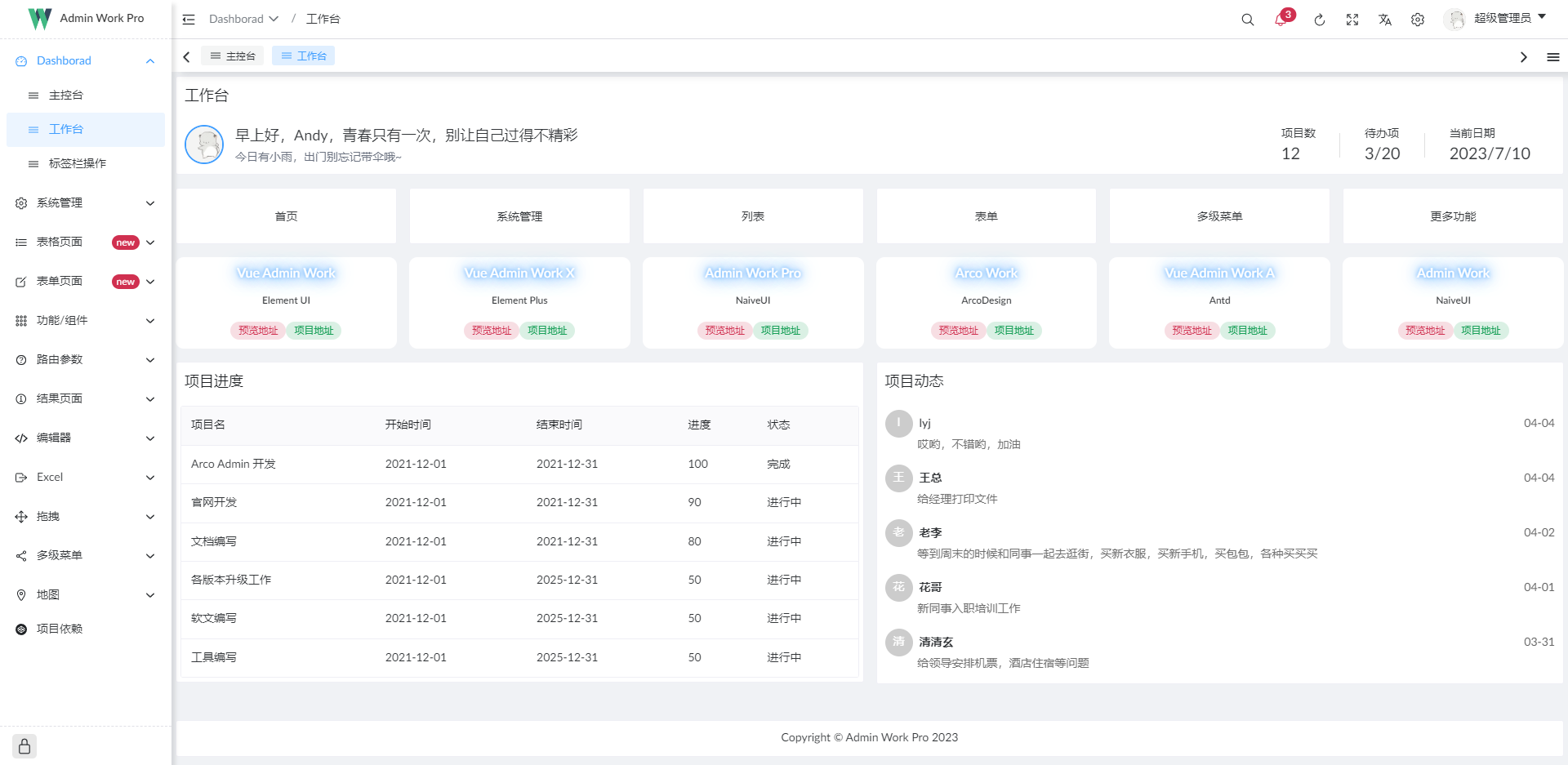Enter fullscreen via the expand icon

1352,19
